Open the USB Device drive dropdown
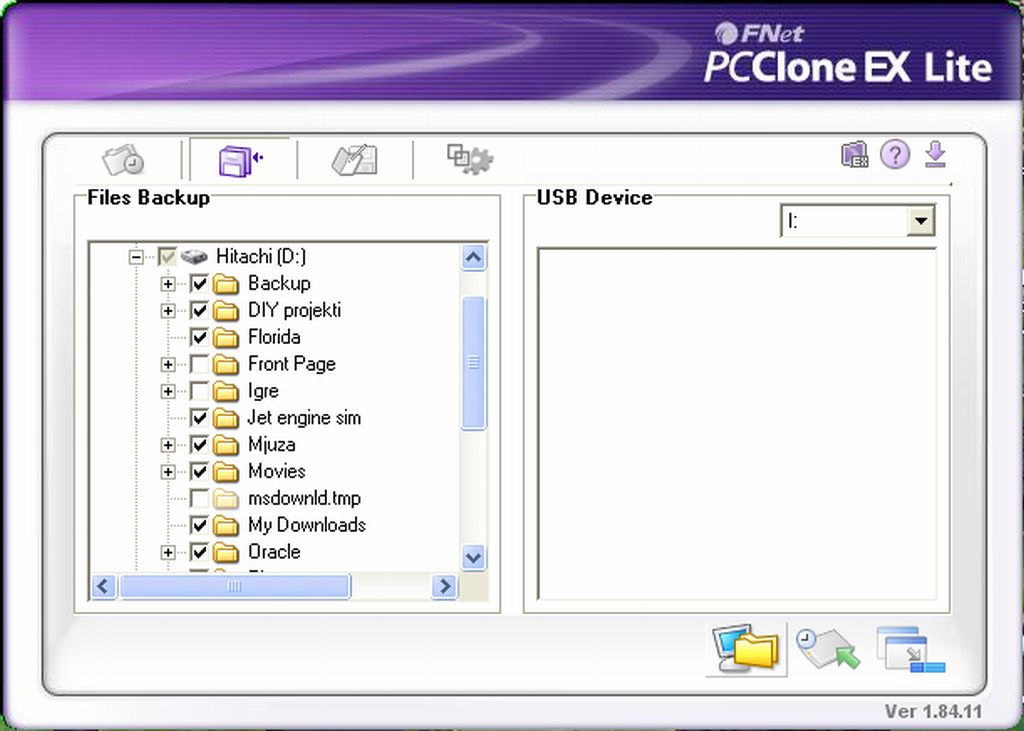 921,221
